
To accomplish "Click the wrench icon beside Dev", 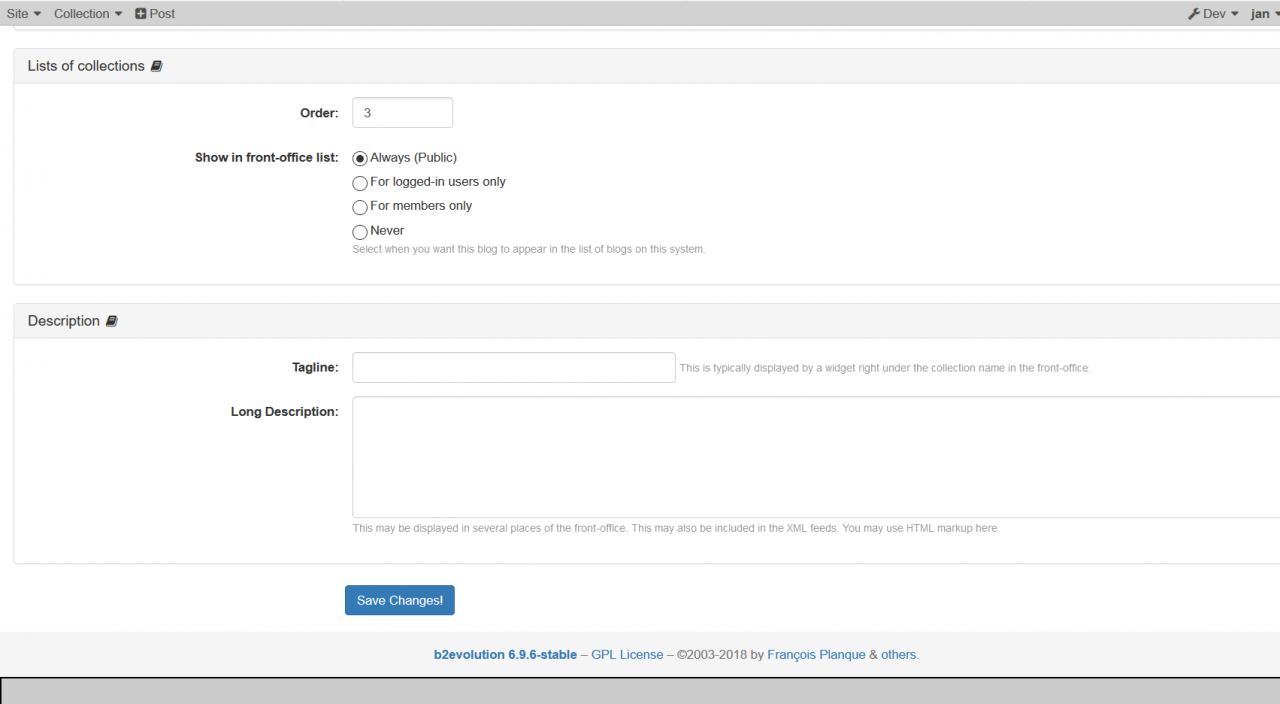I will click(x=1194, y=14).
